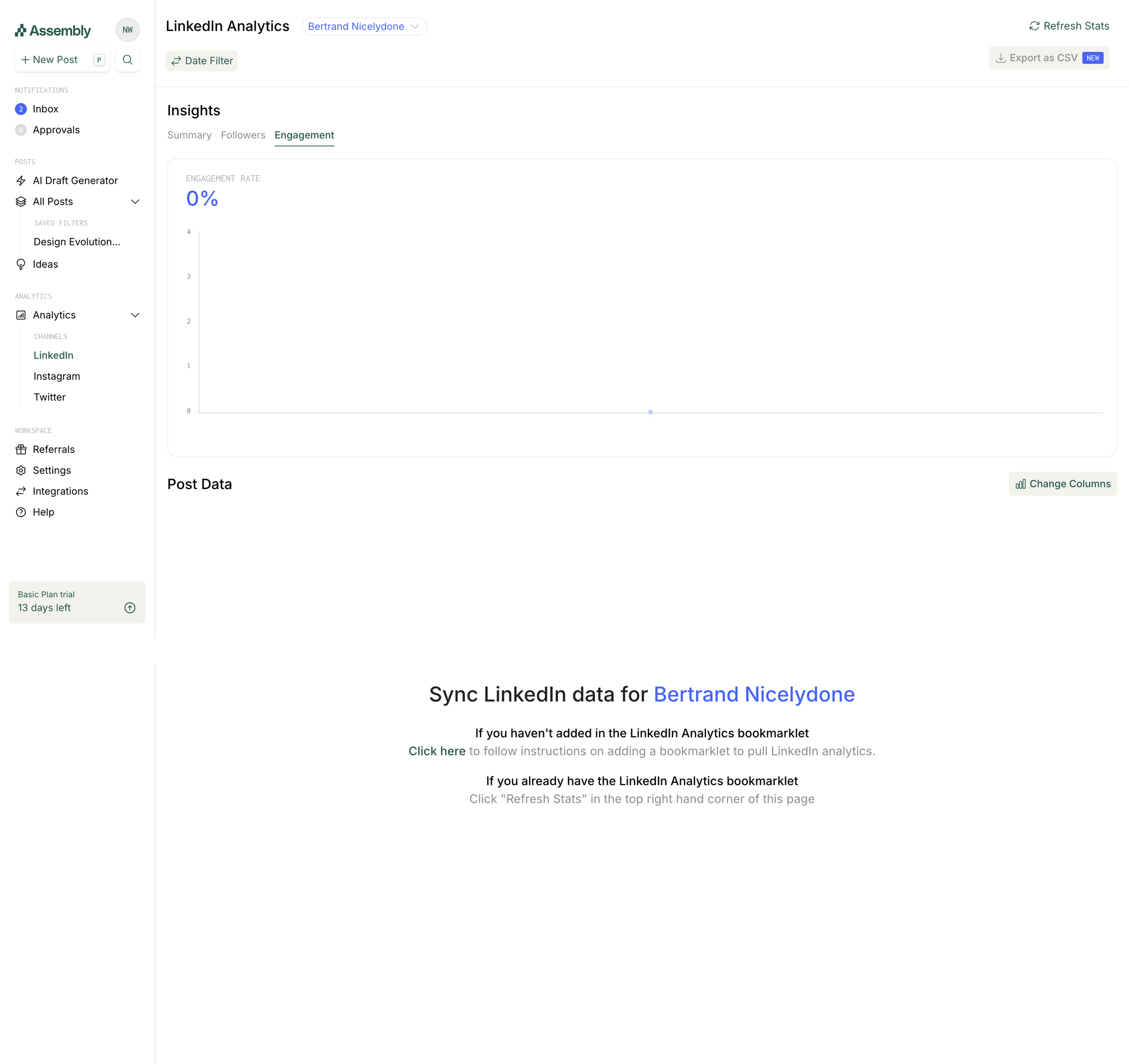The width and height of the screenshot is (1129, 1064).
Task: Select the Instagram analytics channel
Action: pos(57,376)
